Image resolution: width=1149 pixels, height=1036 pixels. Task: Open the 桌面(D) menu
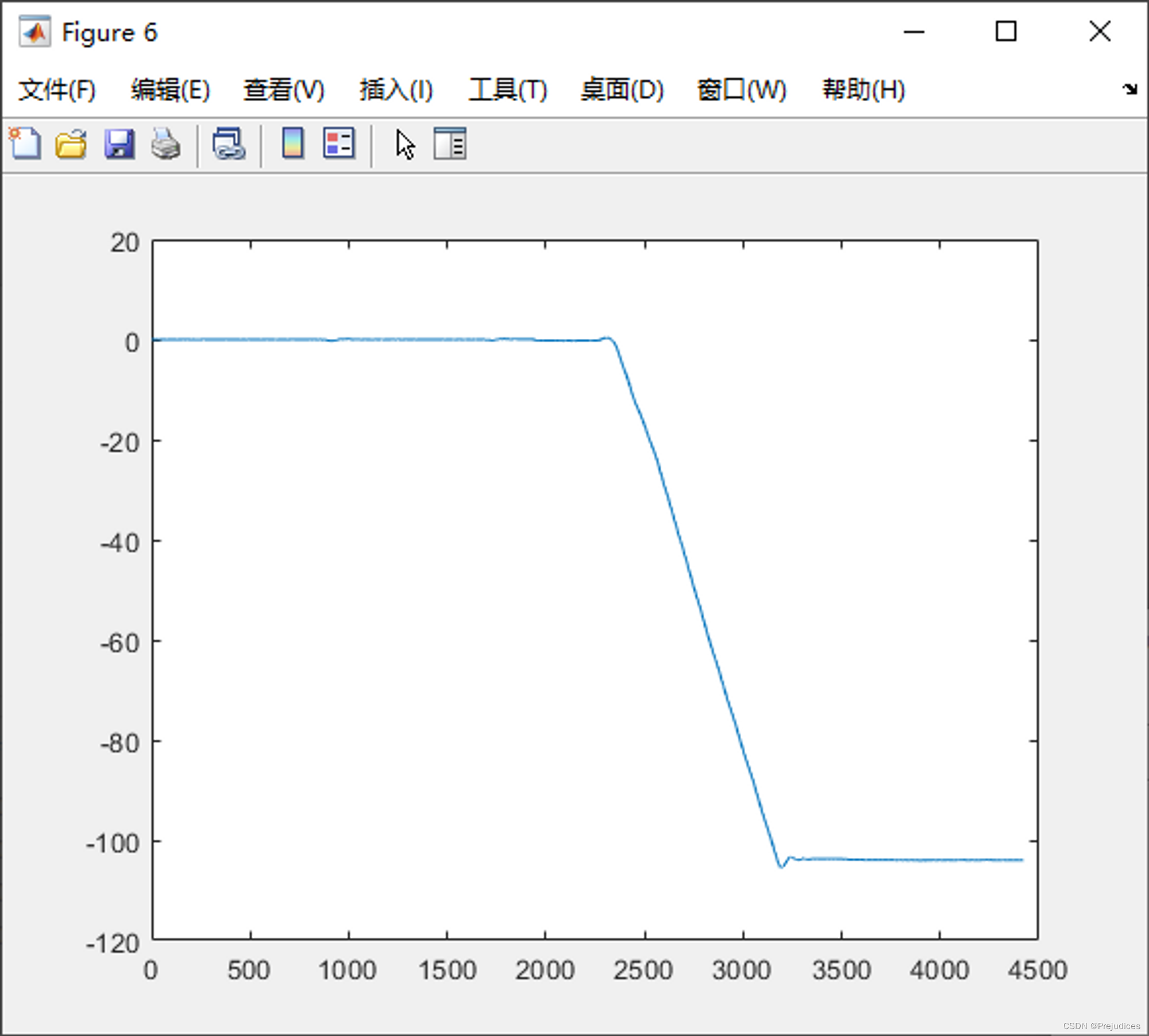pyautogui.click(x=622, y=90)
